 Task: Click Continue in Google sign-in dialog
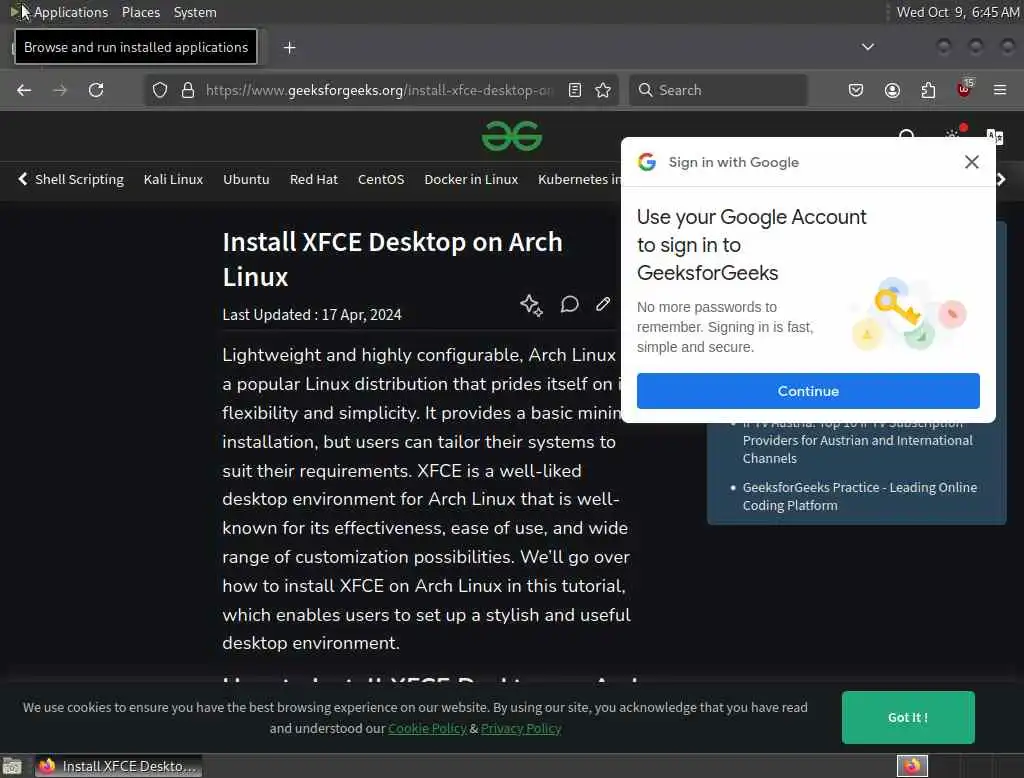[x=808, y=391]
